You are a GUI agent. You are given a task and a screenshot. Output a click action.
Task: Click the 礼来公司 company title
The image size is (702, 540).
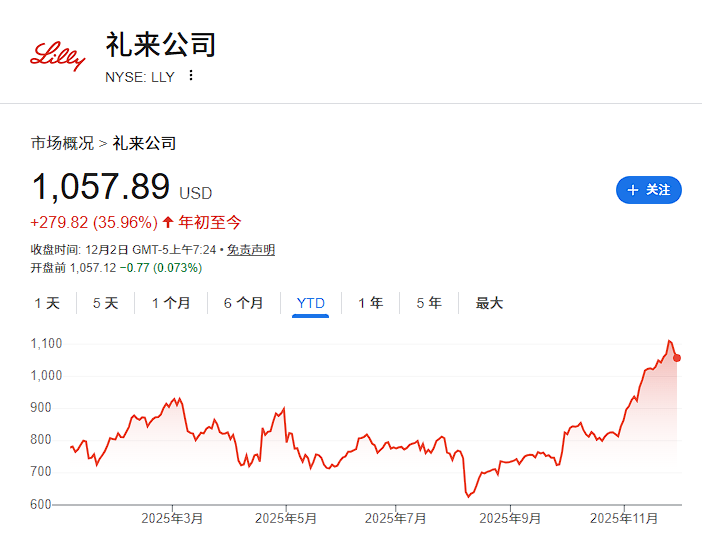coord(161,44)
